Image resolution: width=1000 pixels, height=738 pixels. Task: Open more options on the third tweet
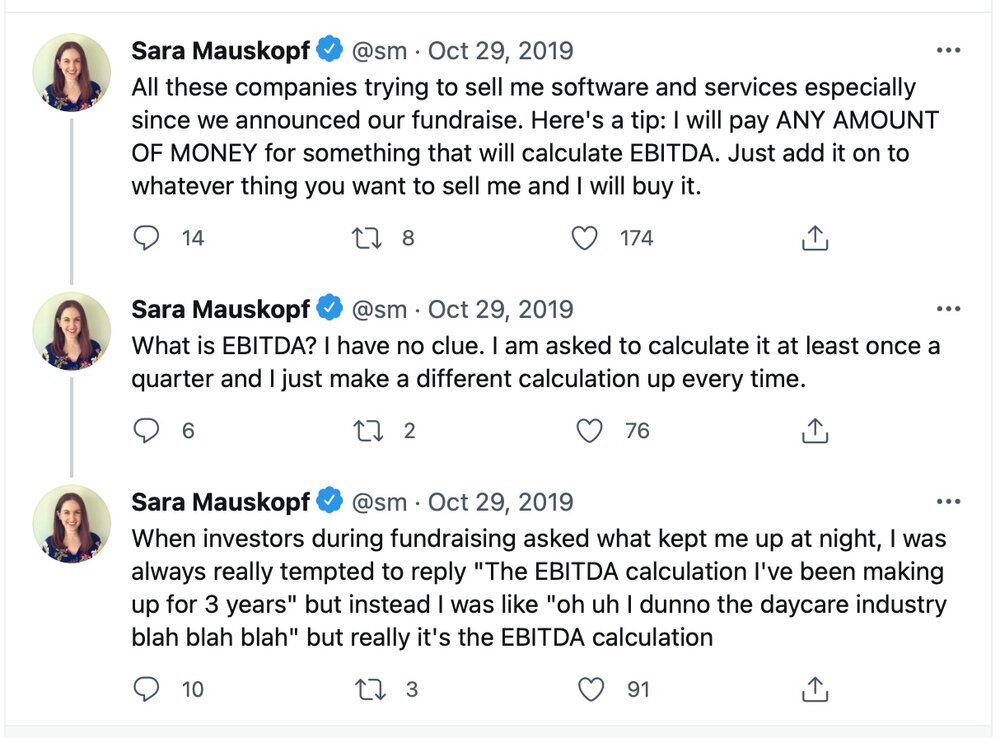pyautogui.click(x=948, y=501)
